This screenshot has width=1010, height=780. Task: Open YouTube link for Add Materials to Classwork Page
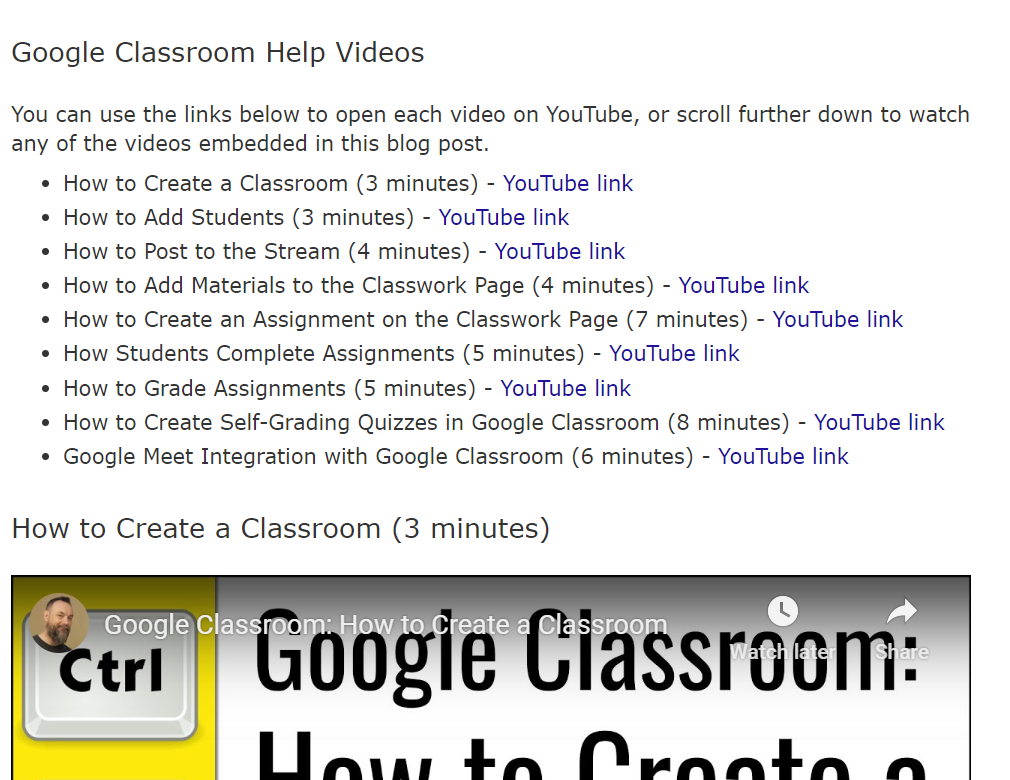tap(743, 285)
